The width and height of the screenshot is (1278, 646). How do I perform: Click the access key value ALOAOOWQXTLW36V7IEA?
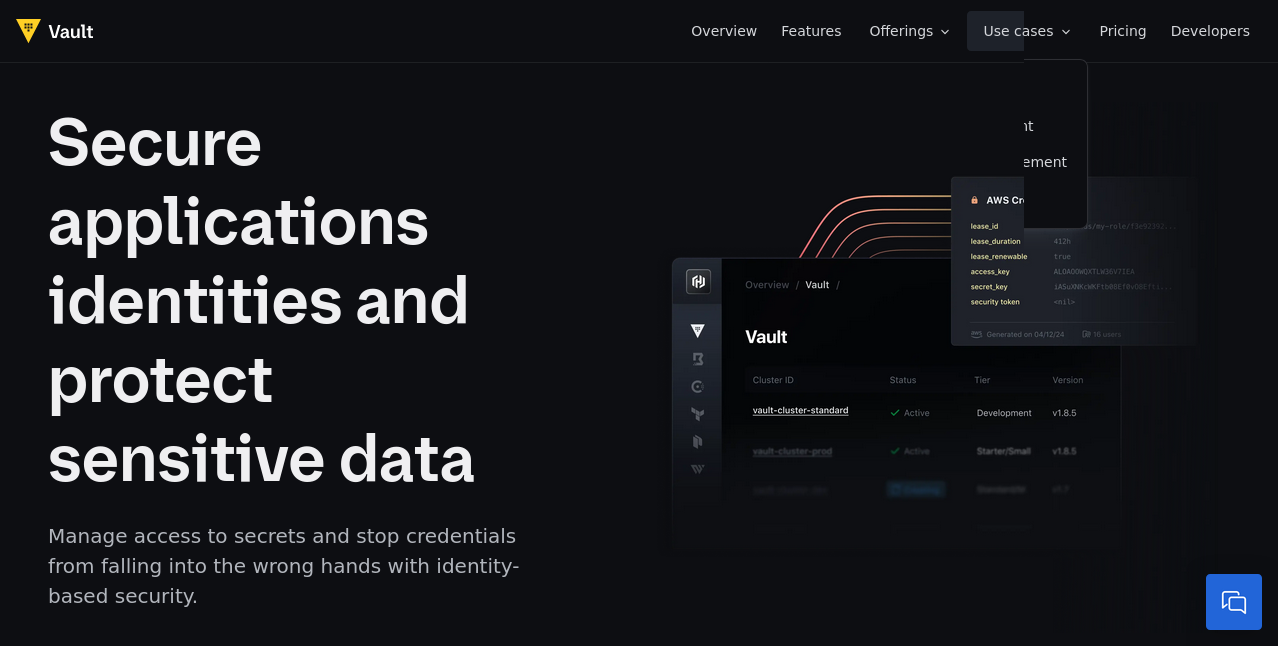click(x=1094, y=271)
